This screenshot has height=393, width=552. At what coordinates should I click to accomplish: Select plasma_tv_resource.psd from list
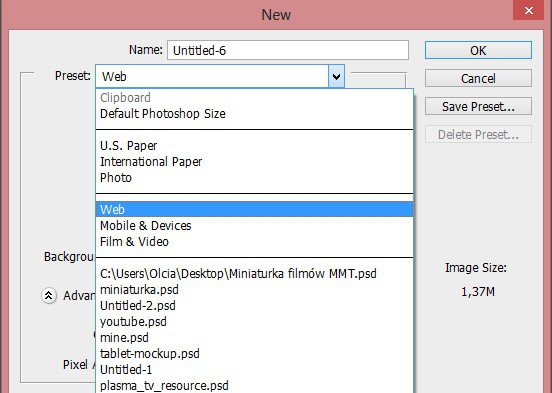(x=254, y=385)
